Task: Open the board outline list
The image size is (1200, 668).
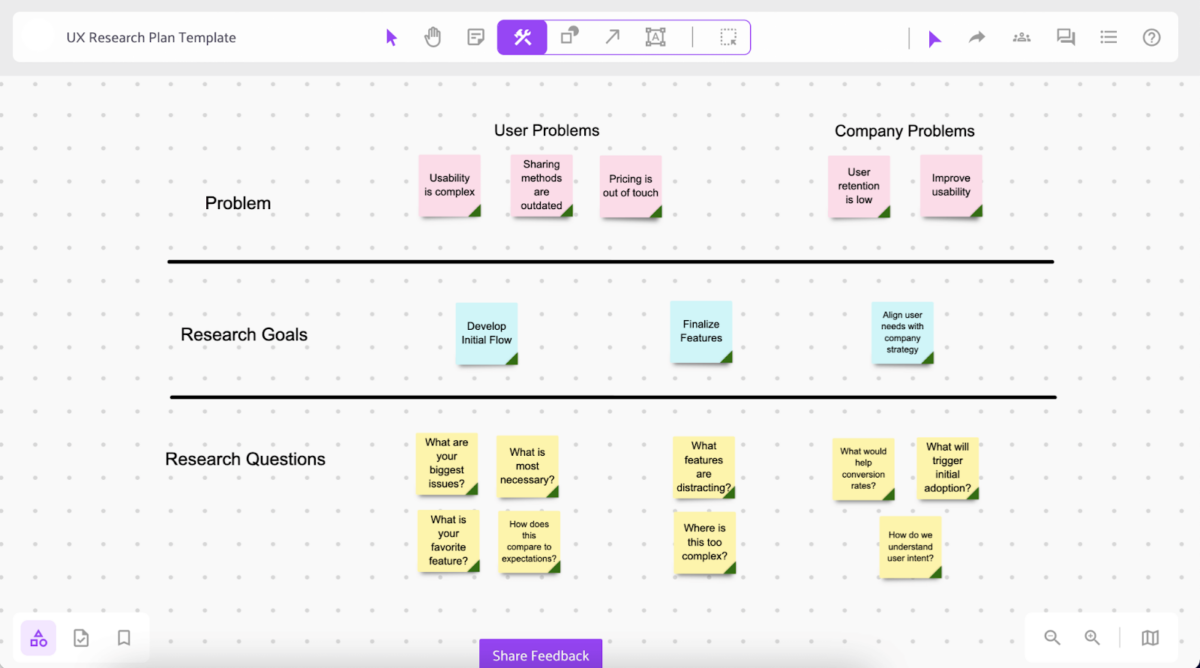Action: (x=1108, y=37)
